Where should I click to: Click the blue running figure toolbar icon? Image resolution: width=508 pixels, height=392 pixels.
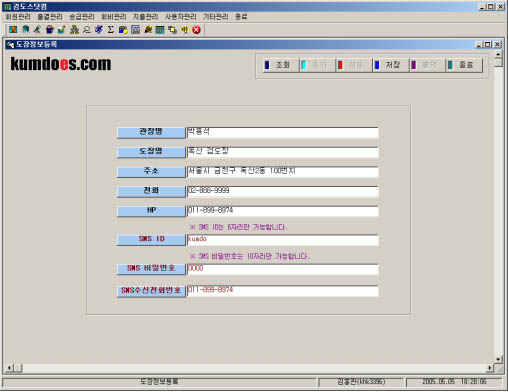click(x=99, y=30)
